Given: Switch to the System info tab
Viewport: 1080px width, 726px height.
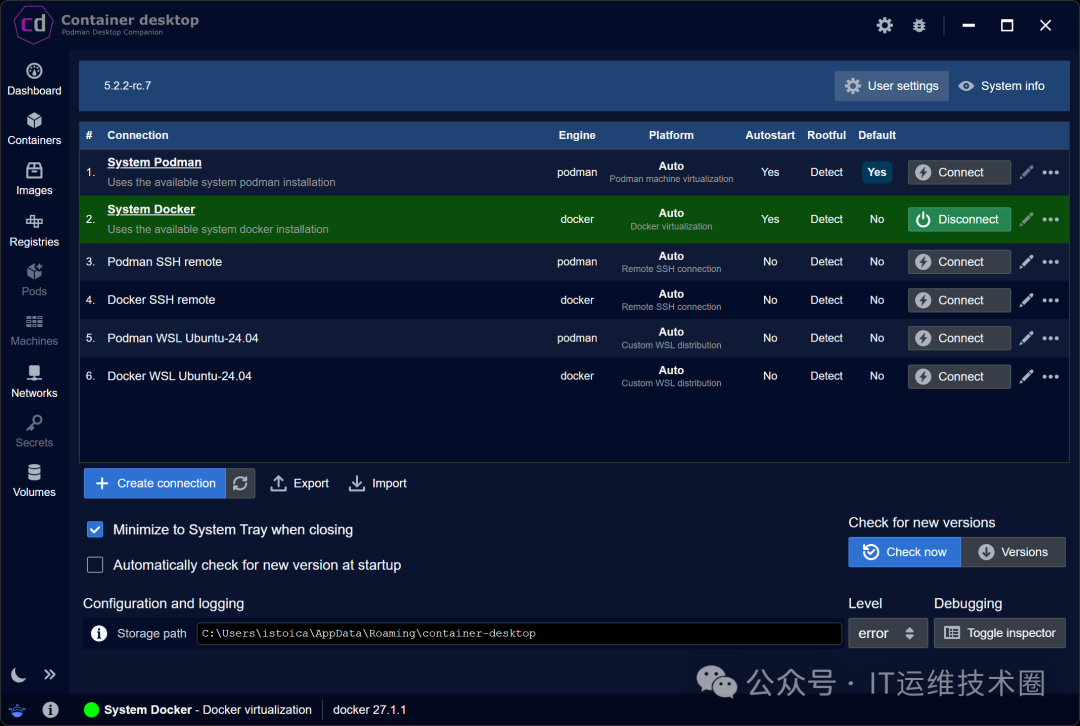Looking at the screenshot, I should pos(1002,85).
